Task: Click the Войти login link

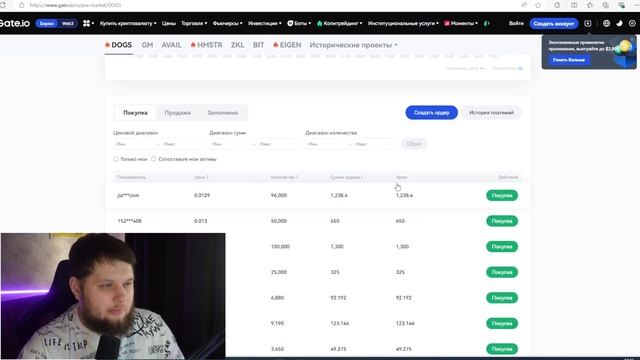Action: [516, 24]
